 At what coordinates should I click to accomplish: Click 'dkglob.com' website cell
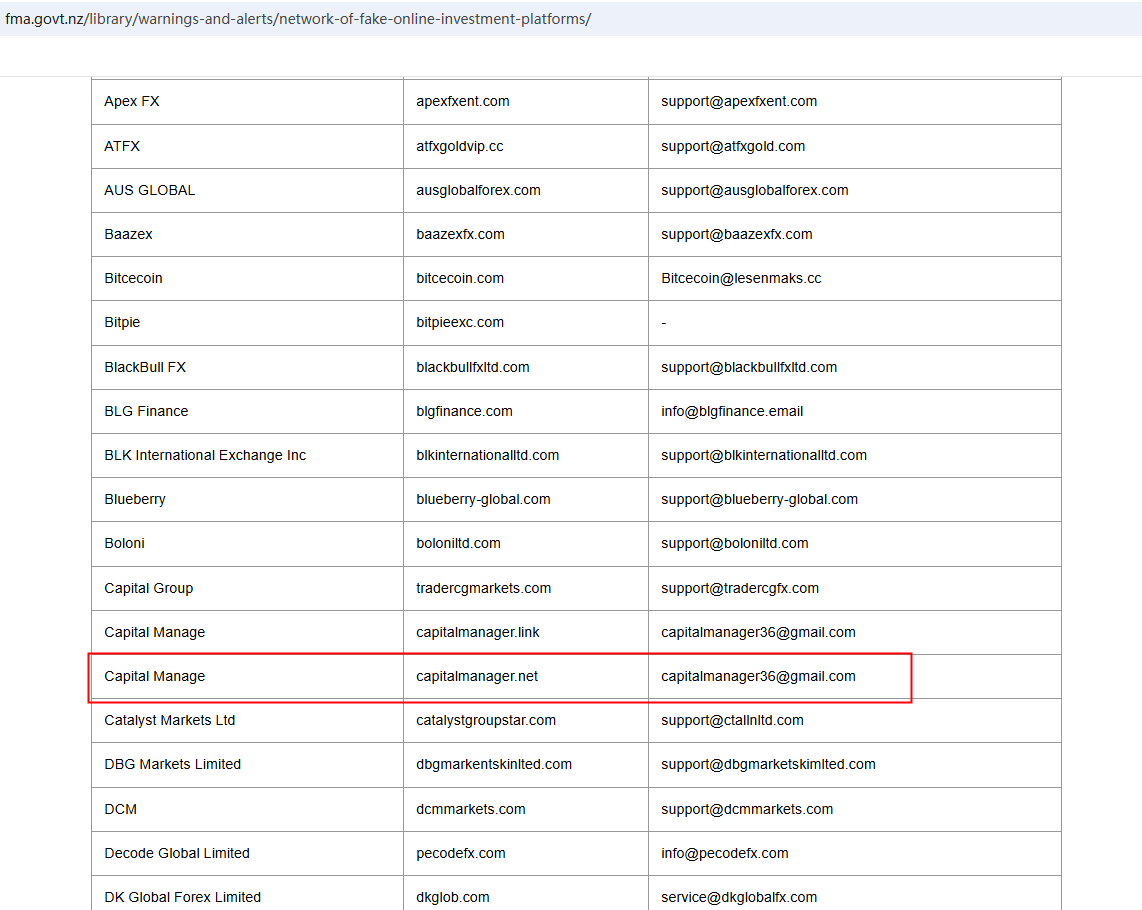click(x=526, y=893)
